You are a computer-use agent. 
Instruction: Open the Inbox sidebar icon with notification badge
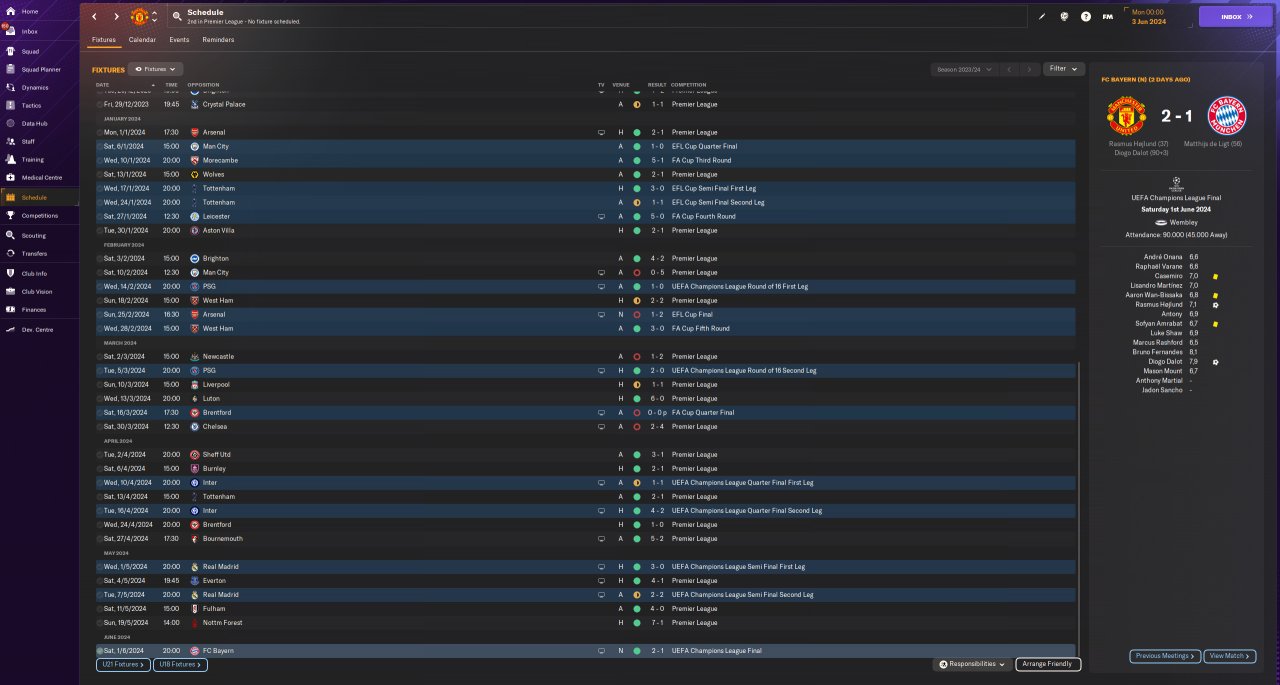coord(9,31)
